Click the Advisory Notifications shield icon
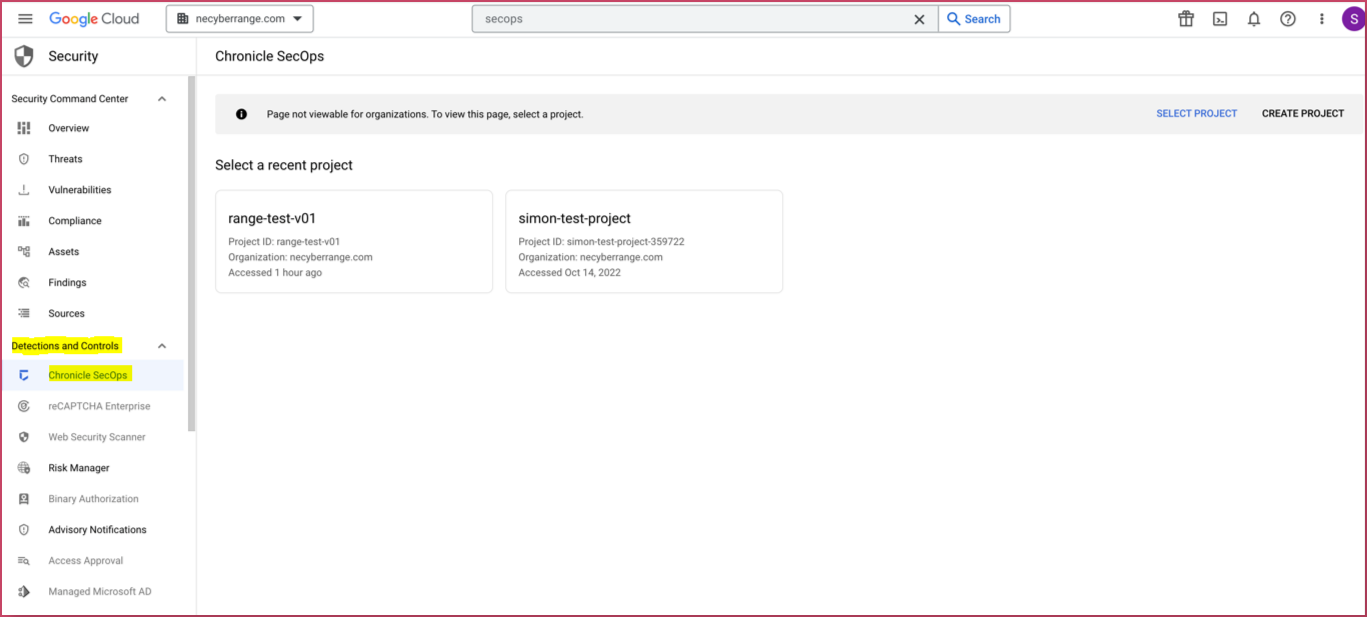1367x617 pixels. click(24, 530)
